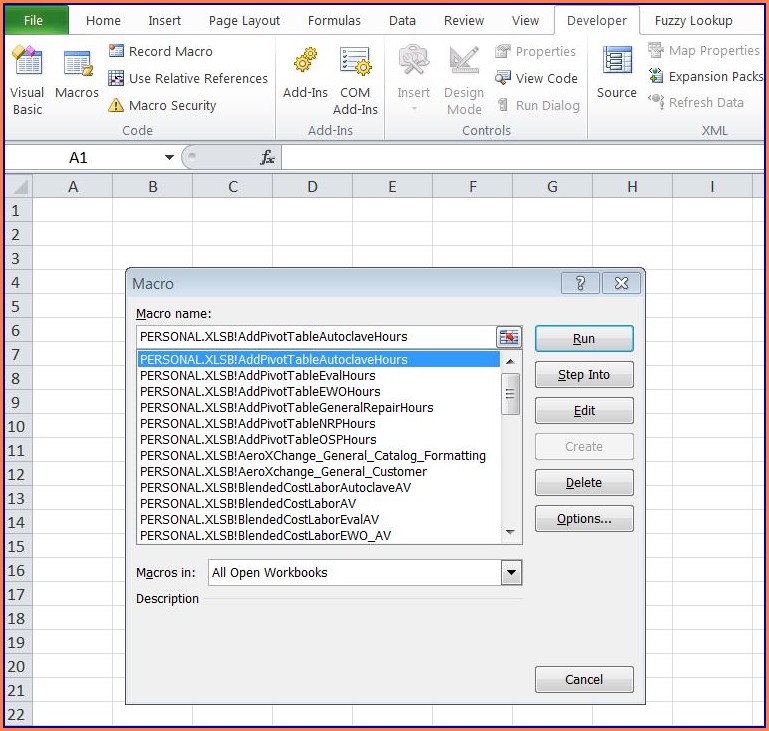Open the Add-Ins manager
Image resolution: width=769 pixels, height=731 pixels.
pos(305,74)
